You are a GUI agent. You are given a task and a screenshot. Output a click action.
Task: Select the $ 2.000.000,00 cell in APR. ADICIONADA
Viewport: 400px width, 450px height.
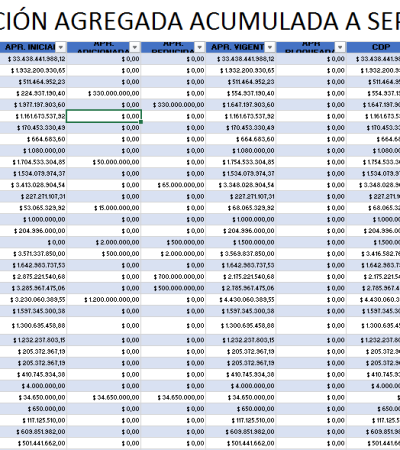[104, 242]
